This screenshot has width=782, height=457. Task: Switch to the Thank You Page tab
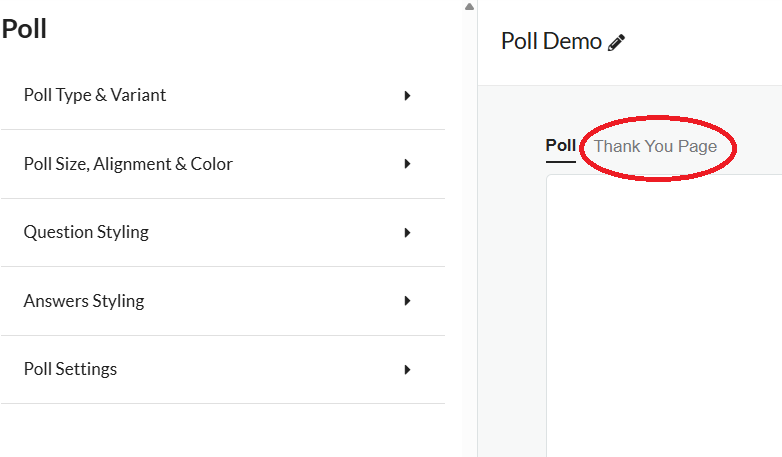click(x=655, y=147)
